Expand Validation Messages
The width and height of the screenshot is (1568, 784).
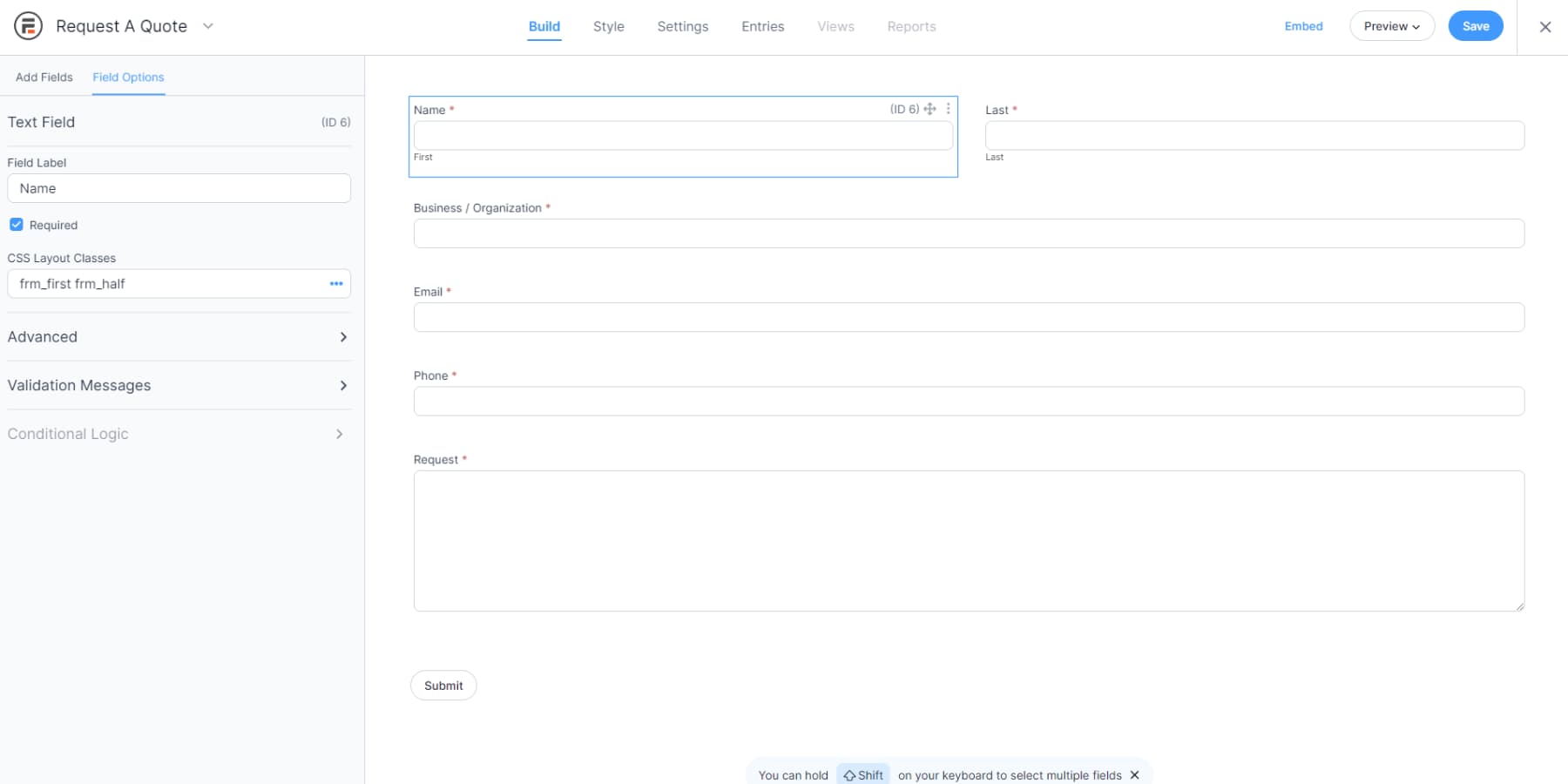point(178,385)
